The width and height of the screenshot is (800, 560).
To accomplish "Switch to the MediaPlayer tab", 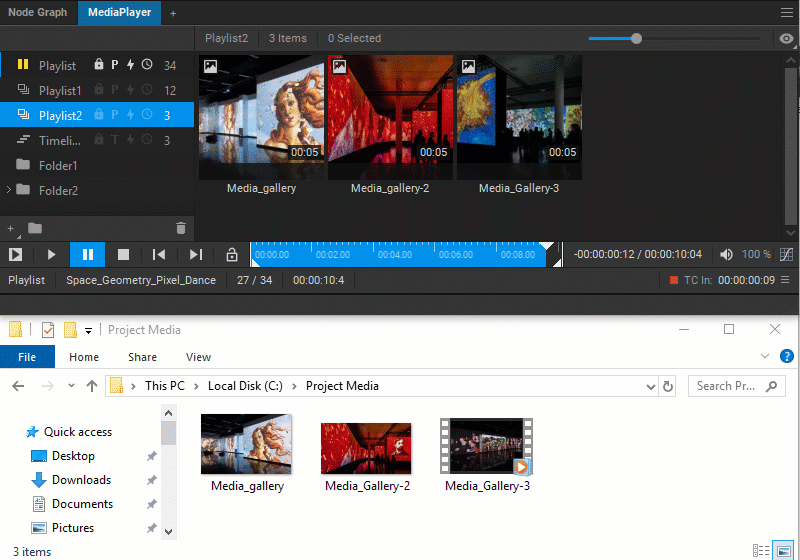I will (119, 12).
